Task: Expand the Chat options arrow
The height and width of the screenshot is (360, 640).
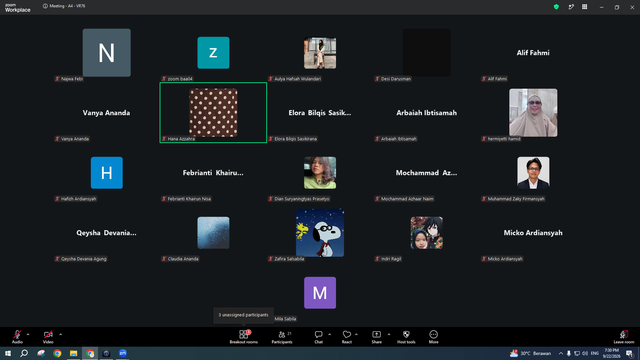Action: point(329,334)
